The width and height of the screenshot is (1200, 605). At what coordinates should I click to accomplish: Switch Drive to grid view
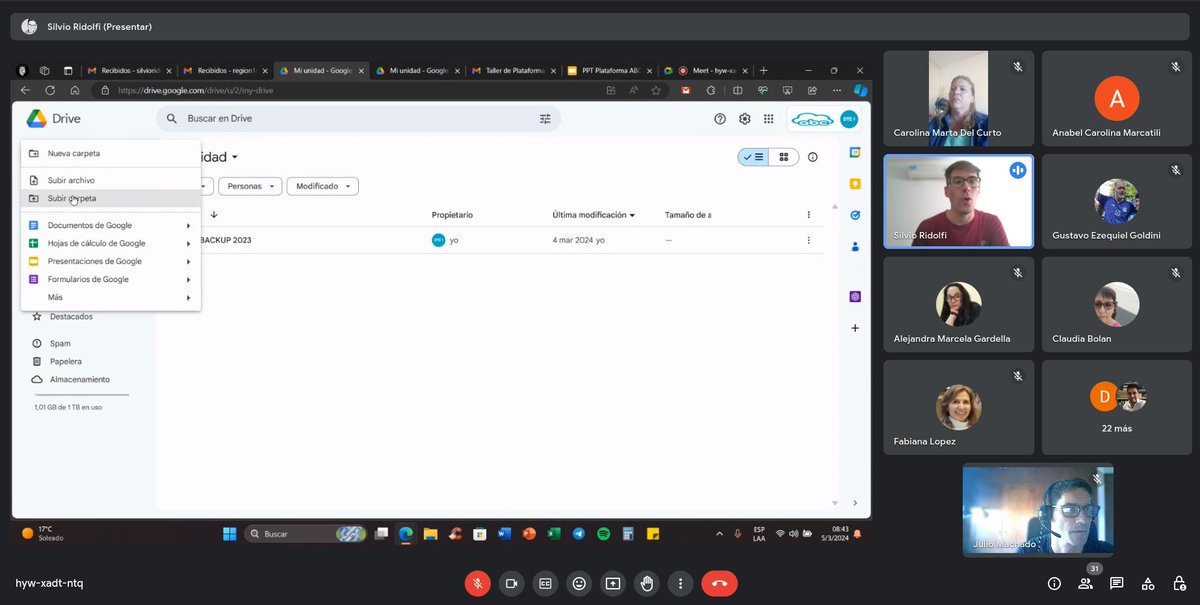(x=783, y=157)
